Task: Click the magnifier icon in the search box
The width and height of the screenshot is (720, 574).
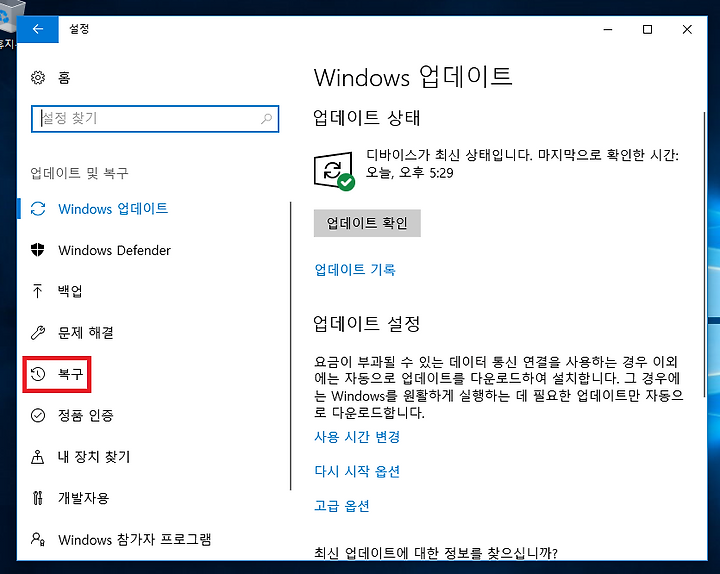Action: [x=266, y=119]
